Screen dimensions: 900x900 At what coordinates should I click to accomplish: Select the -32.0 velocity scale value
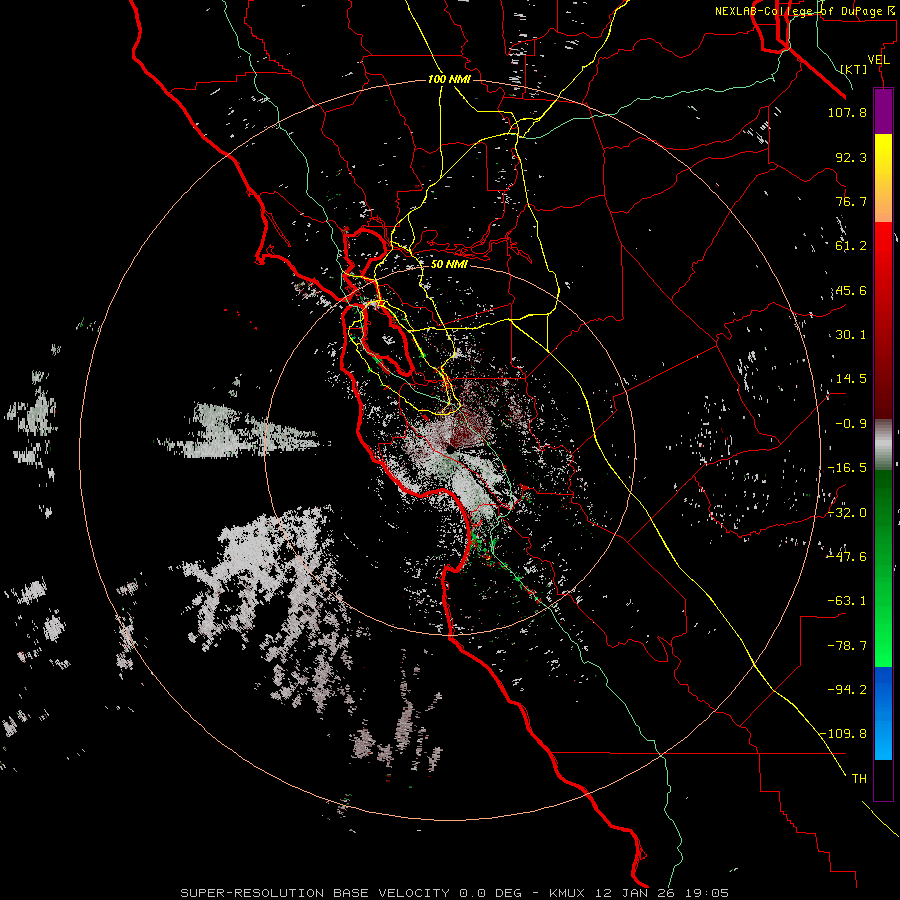click(x=847, y=513)
